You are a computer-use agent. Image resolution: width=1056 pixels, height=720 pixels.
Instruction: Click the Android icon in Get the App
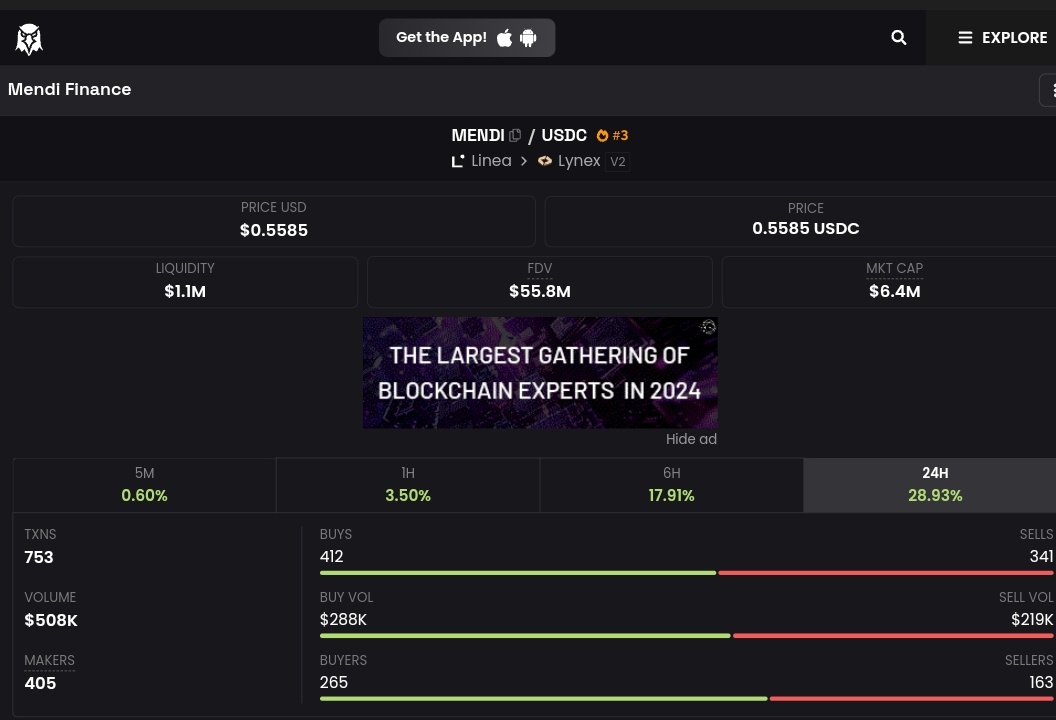click(x=528, y=37)
